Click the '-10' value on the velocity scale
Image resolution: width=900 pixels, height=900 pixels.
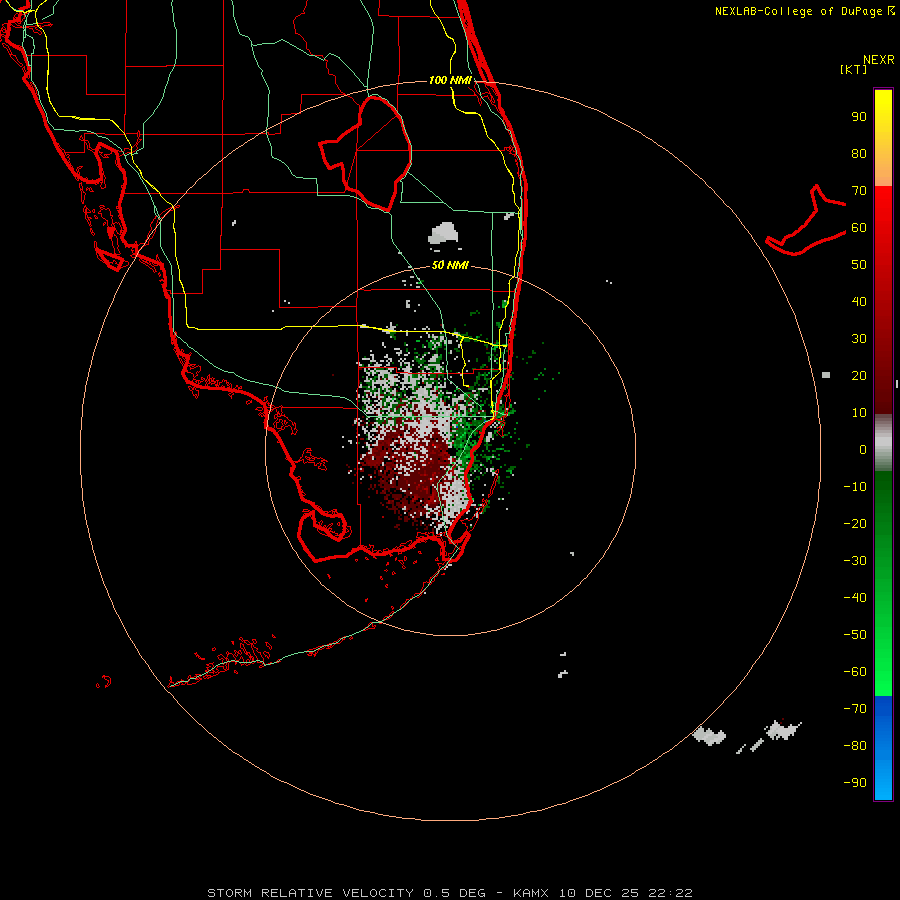point(855,487)
